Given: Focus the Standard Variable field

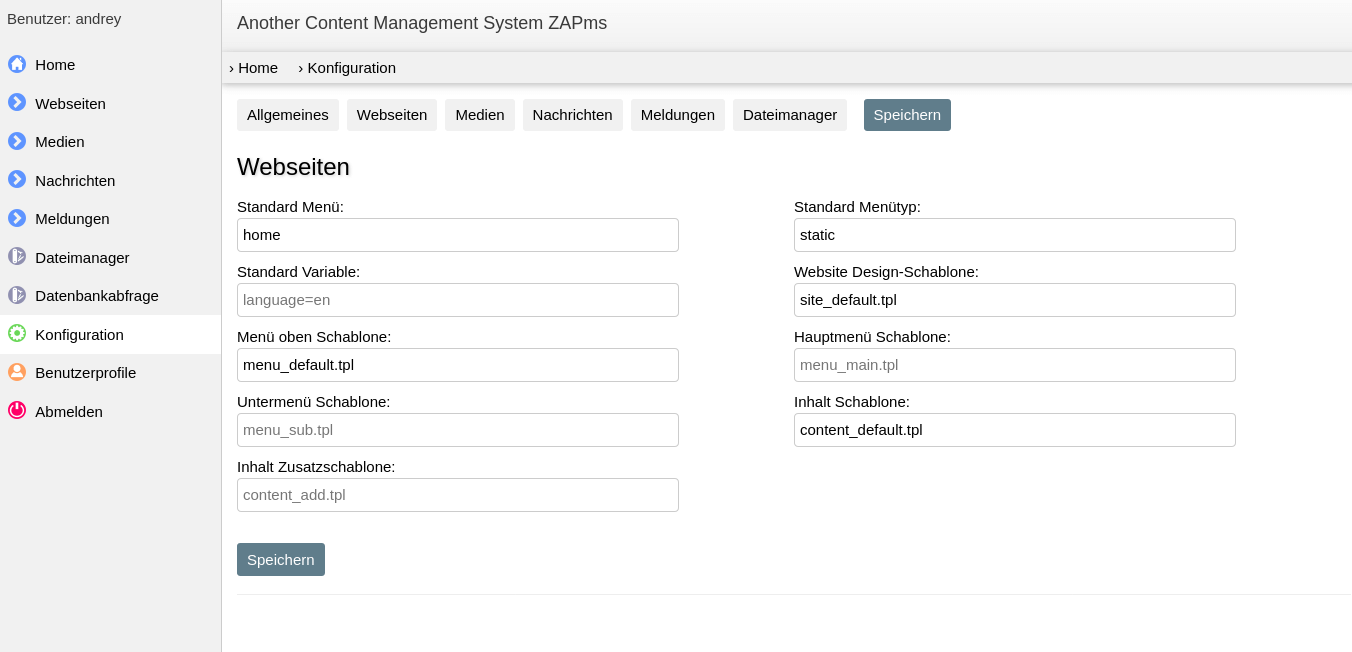Looking at the screenshot, I should click(x=458, y=300).
